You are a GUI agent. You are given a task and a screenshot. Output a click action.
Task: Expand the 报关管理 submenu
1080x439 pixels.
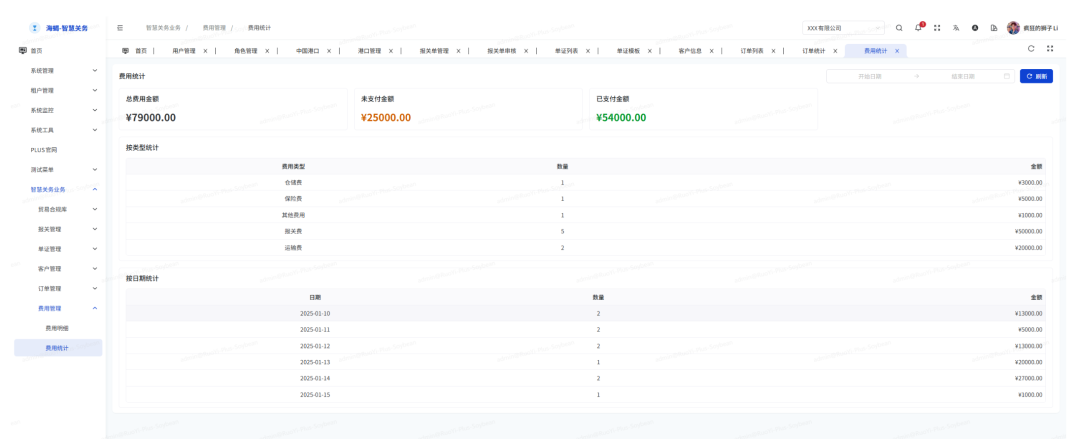(59, 229)
